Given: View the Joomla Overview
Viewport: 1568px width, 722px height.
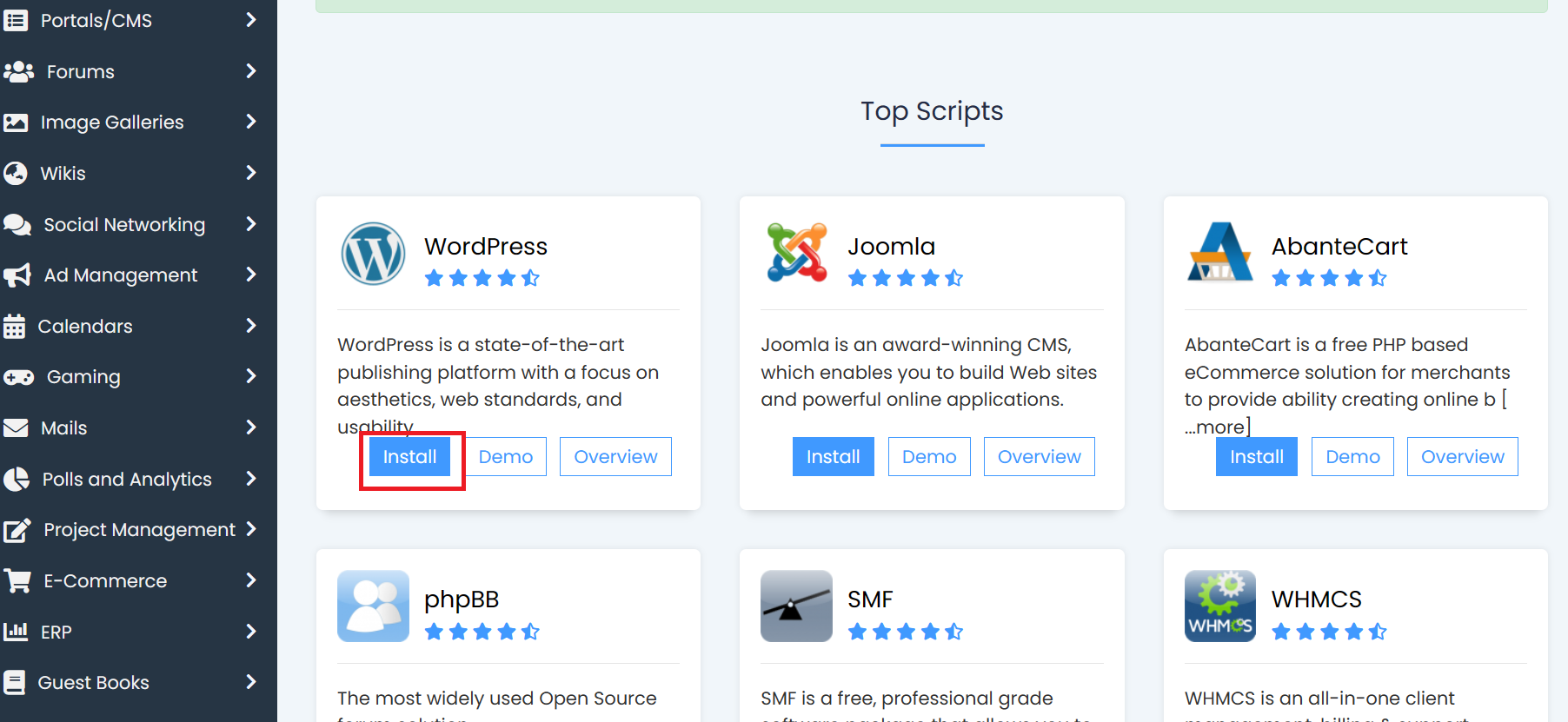Looking at the screenshot, I should [x=1040, y=457].
